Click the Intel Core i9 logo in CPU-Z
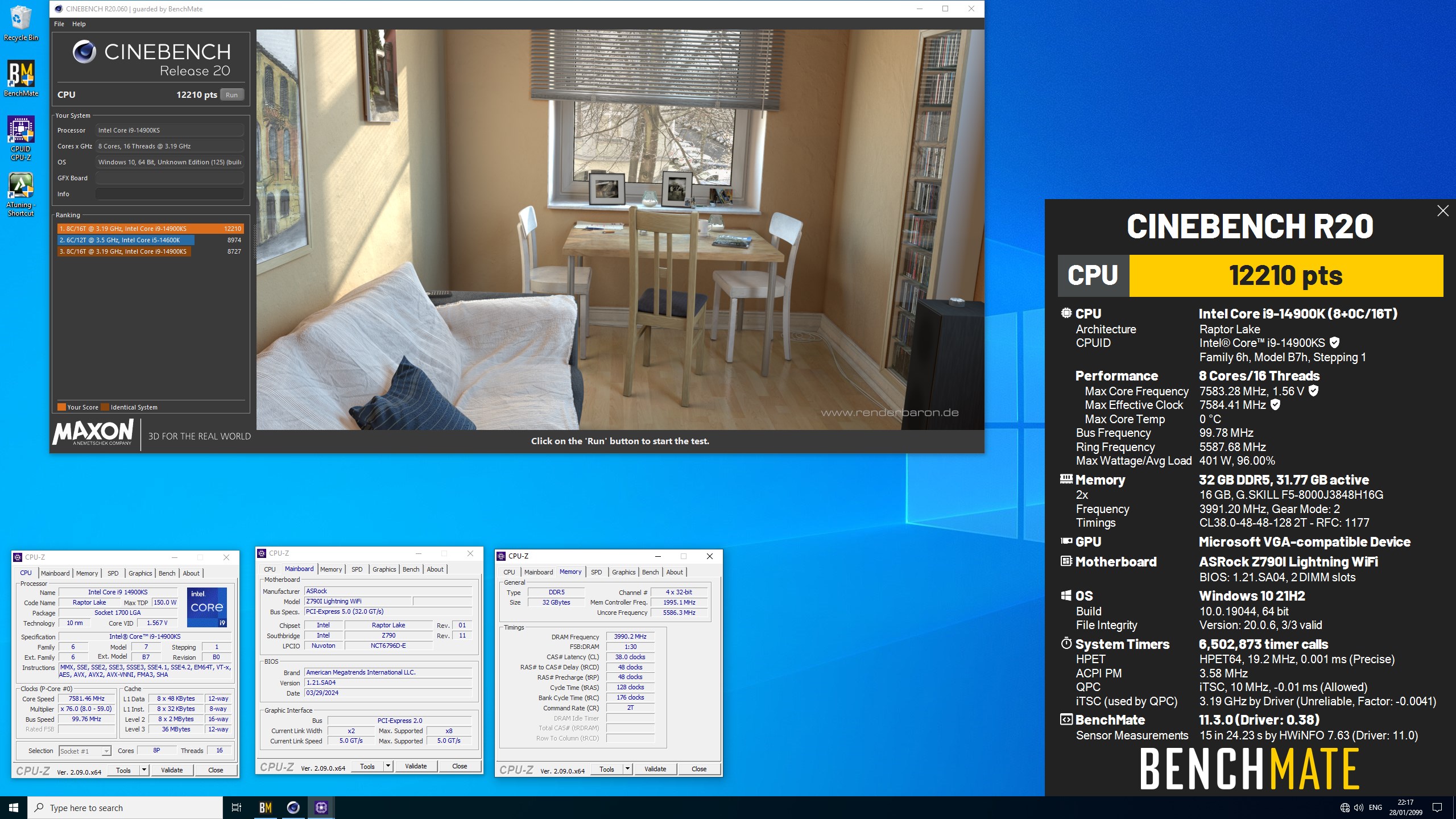1456x819 pixels. [207, 607]
